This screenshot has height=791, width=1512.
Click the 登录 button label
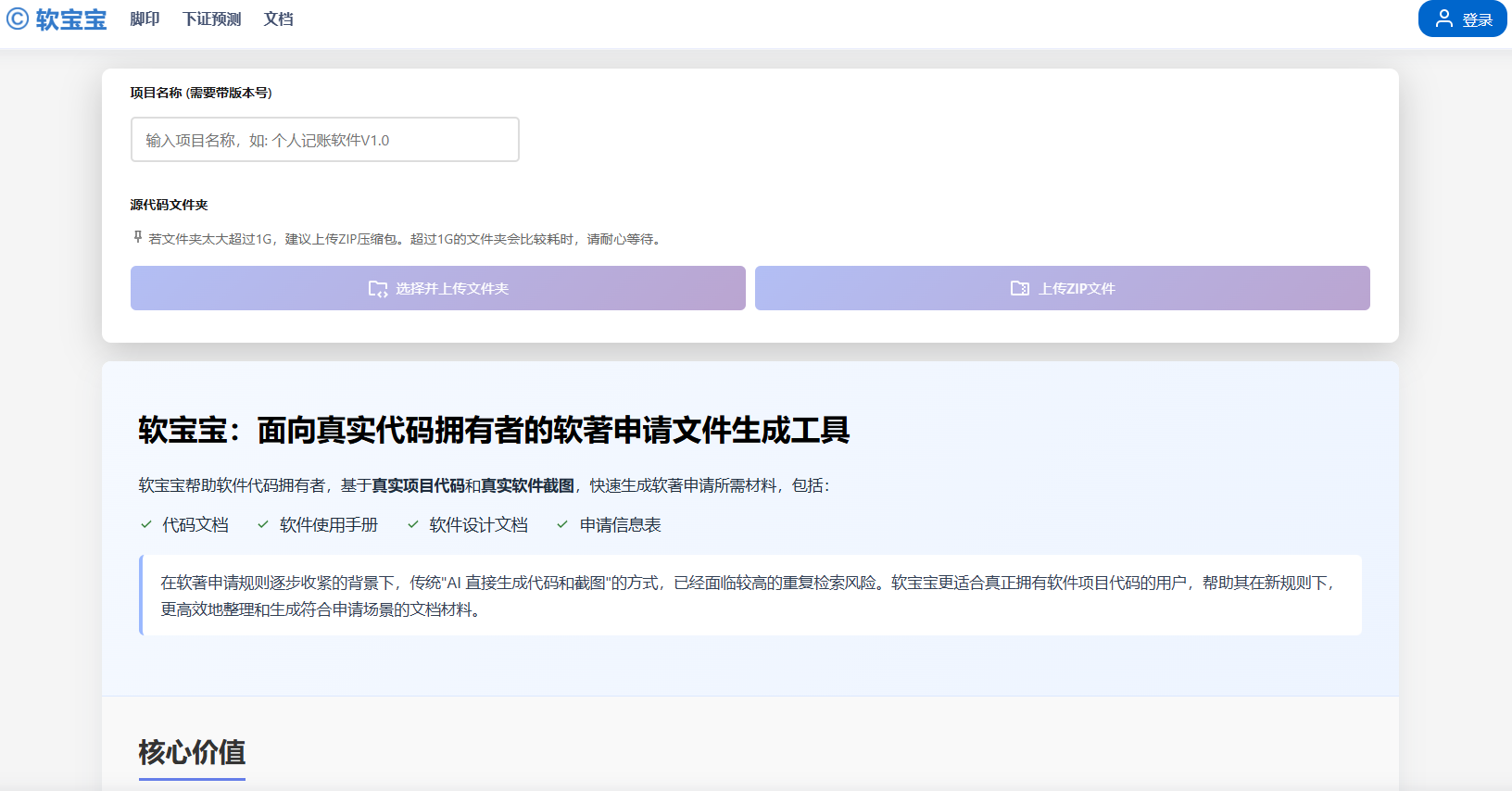[1478, 19]
